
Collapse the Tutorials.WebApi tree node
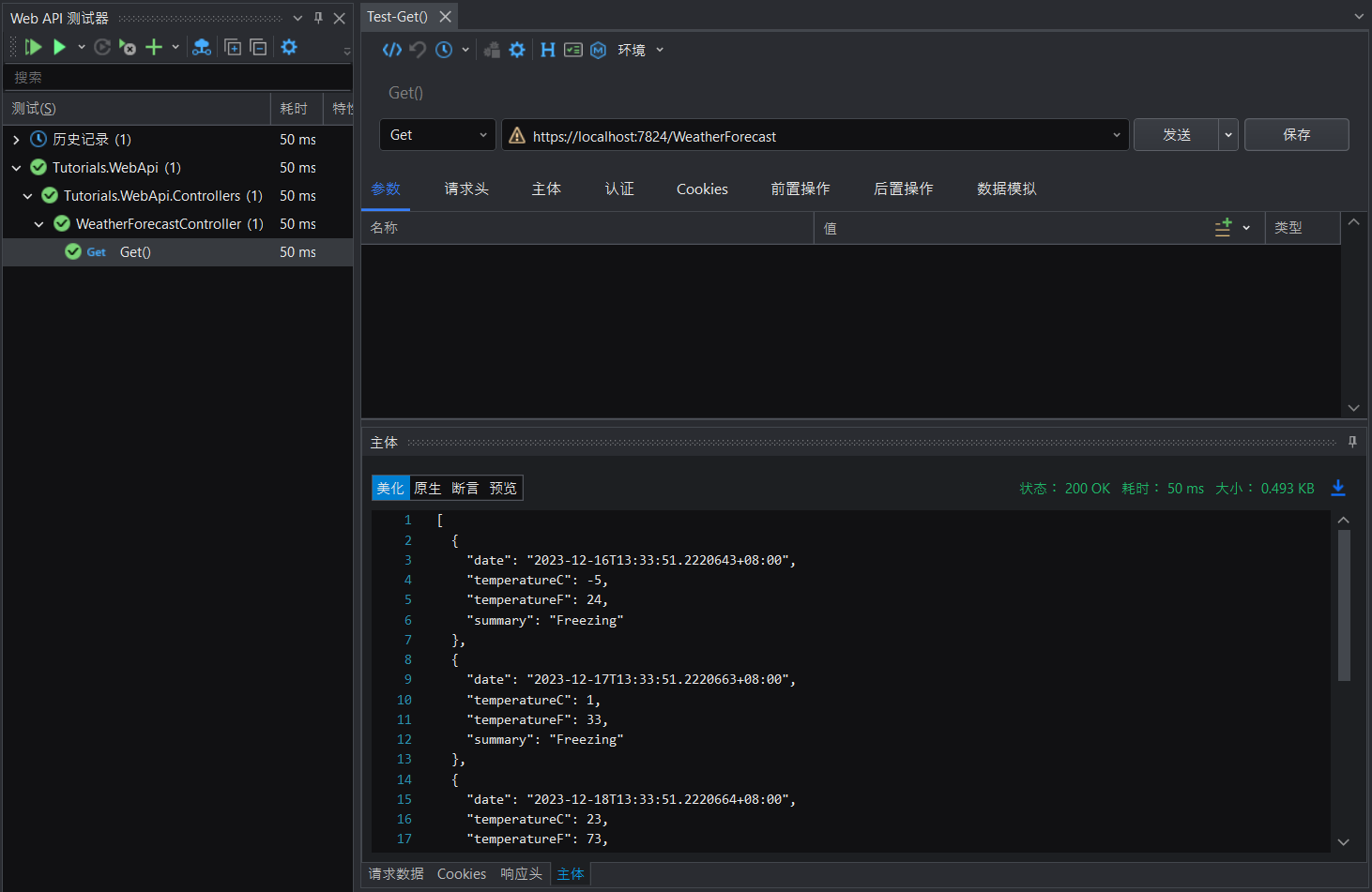16,168
